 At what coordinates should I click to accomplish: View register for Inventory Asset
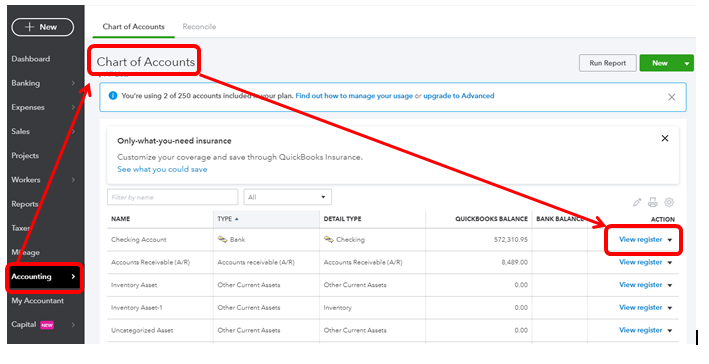point(640,285)
